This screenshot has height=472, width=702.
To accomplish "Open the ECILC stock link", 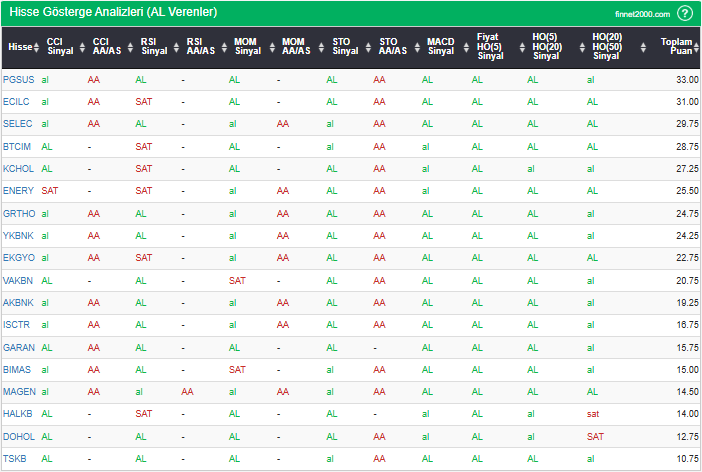I will pos(17,101).
